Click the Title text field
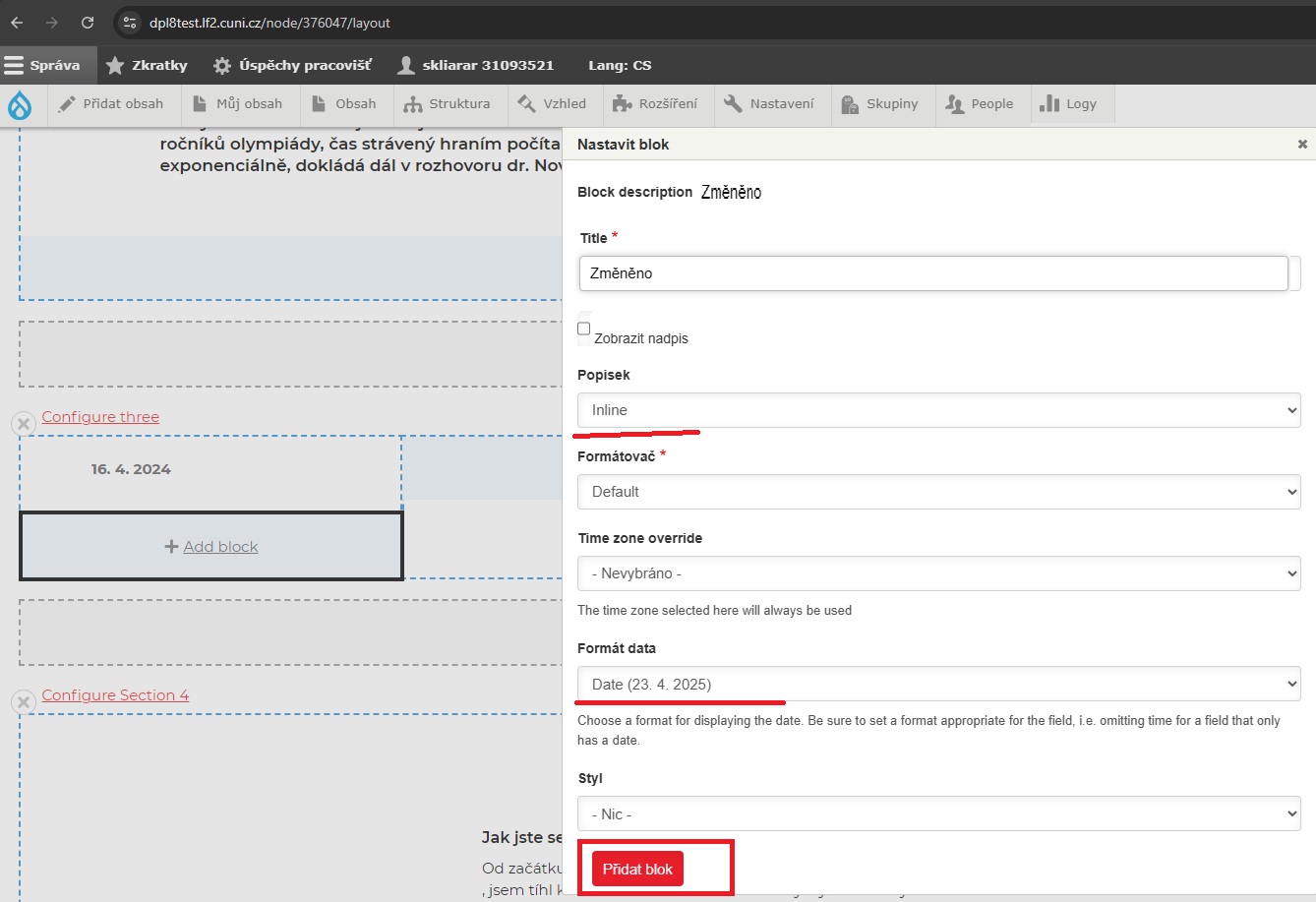Screen dimensions: 1316x902 (933, 273)
